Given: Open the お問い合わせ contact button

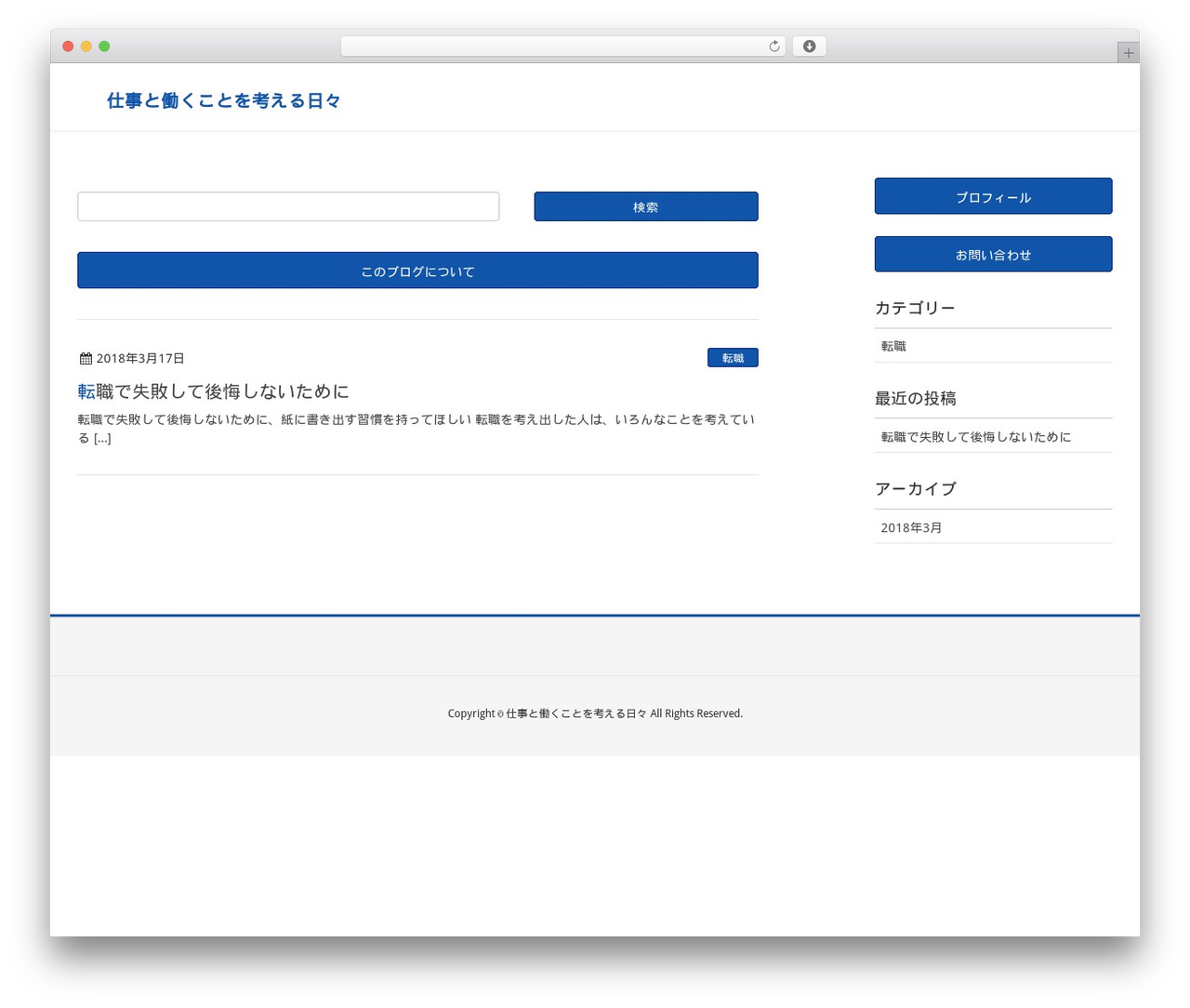Looking at the screenshot, I should tap(993, 254).
